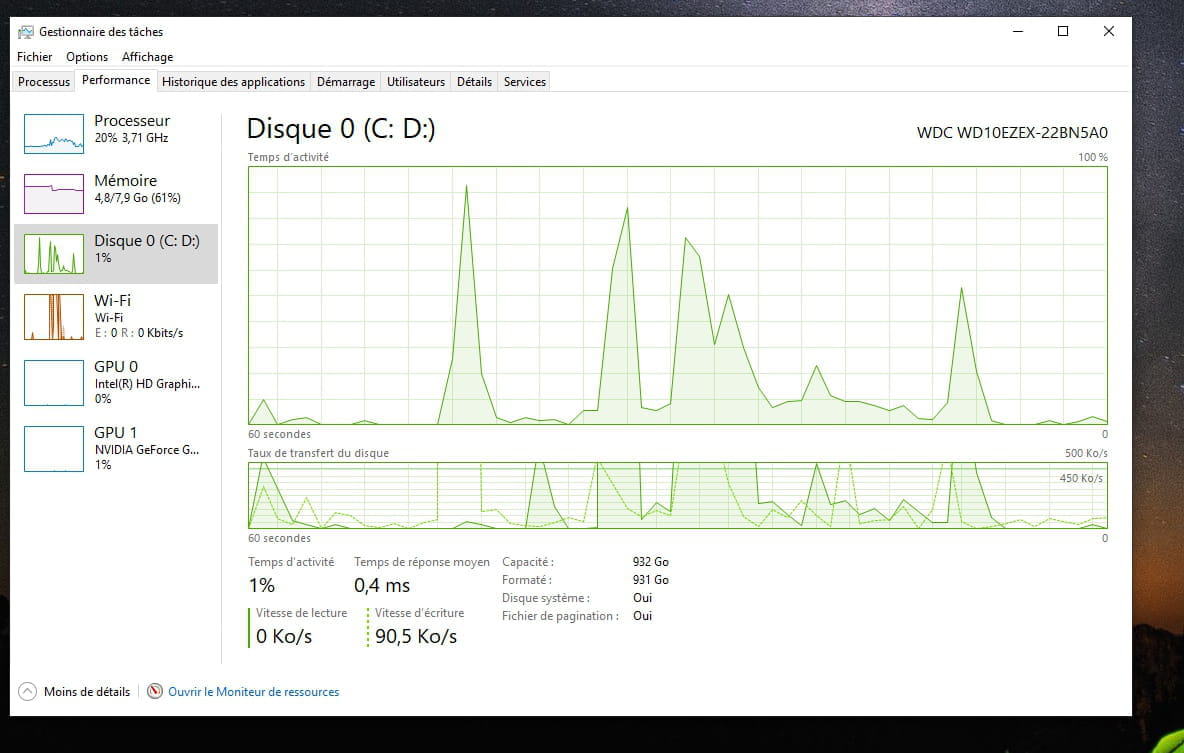Select the Mémoire mini graph thumbnail

click(x=54, y=193)
